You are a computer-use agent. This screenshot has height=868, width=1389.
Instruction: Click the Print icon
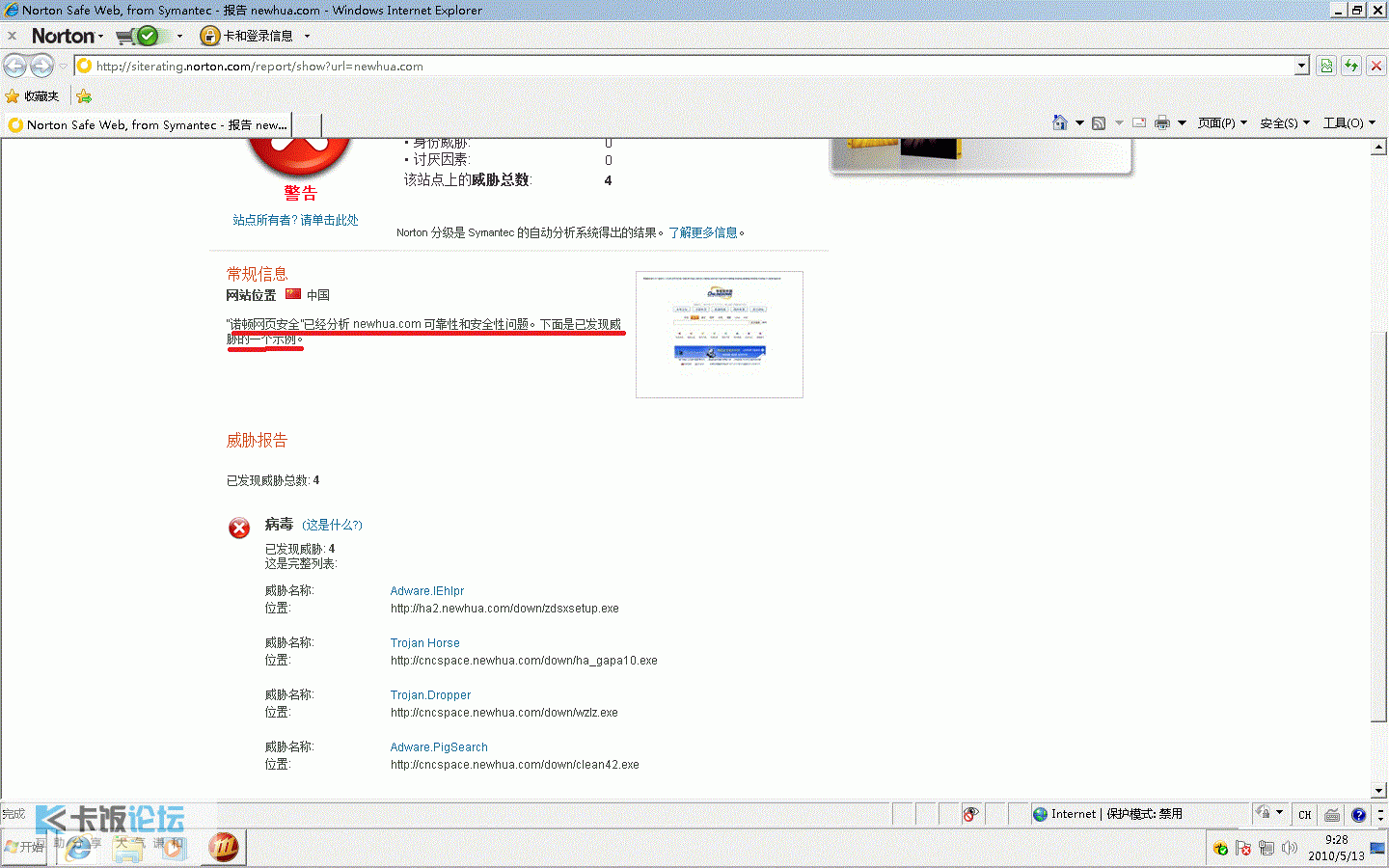pyautogui.click(x=1162, y=122)
